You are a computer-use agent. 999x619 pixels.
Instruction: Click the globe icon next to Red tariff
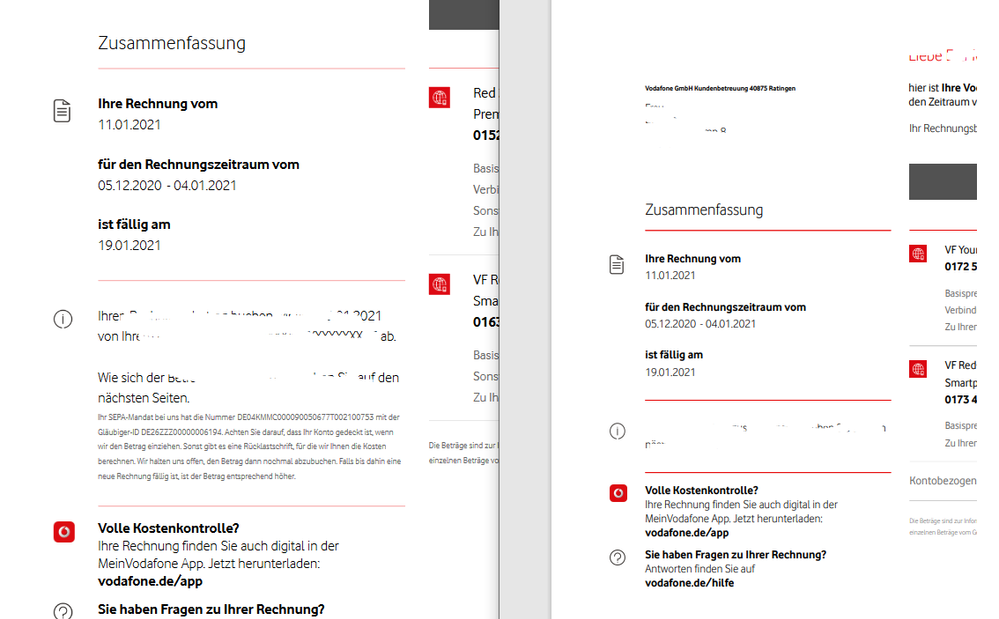click(x=440, y=97)
